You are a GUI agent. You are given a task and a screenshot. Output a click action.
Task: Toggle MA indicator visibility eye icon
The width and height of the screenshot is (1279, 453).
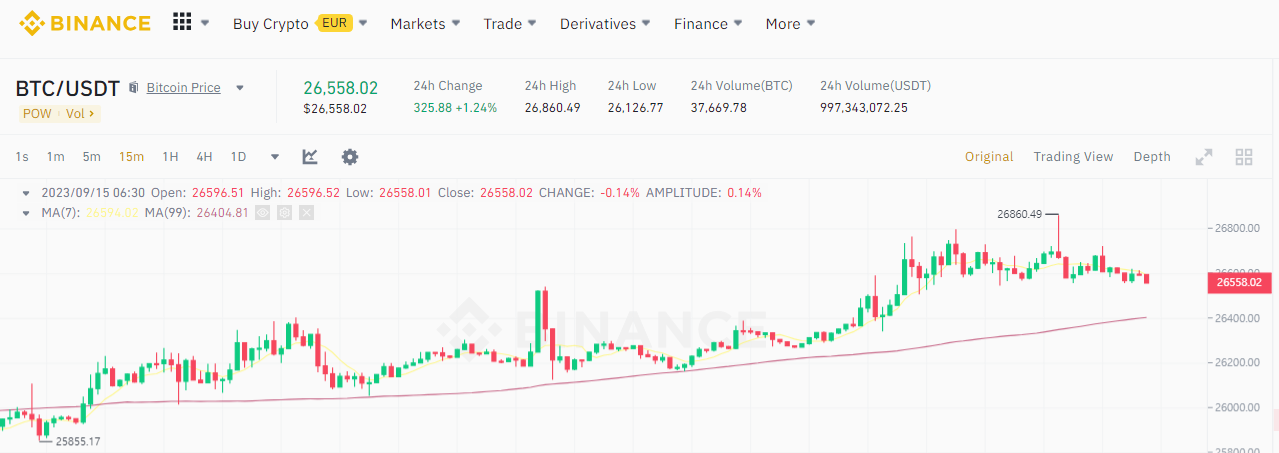(263, 212)
